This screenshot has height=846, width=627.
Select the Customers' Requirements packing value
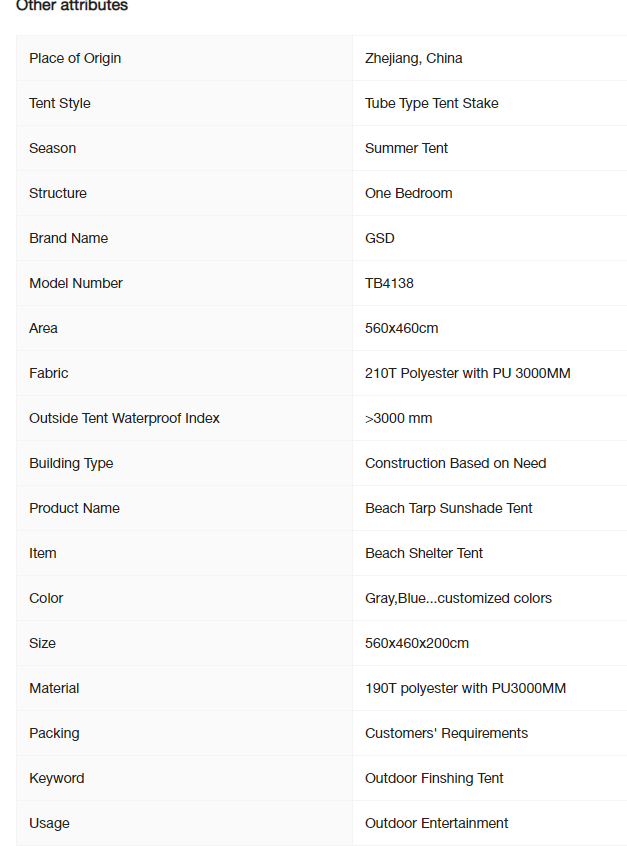tap(446, 733)
